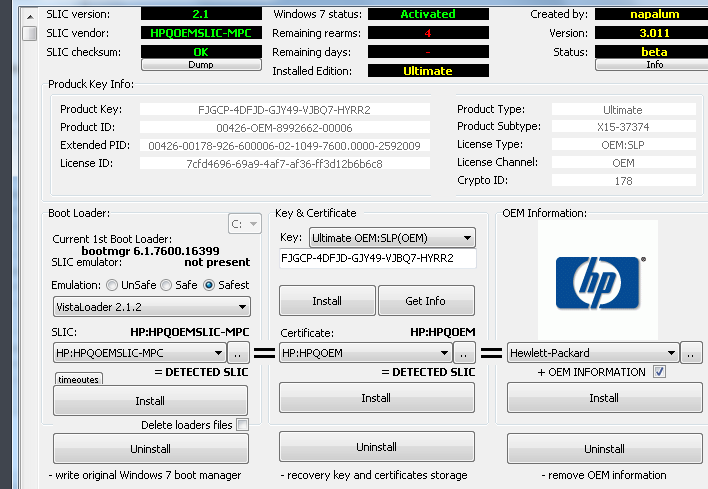Click the Crypto ID 178 field
Screen dimensions: 708x489
623,181
